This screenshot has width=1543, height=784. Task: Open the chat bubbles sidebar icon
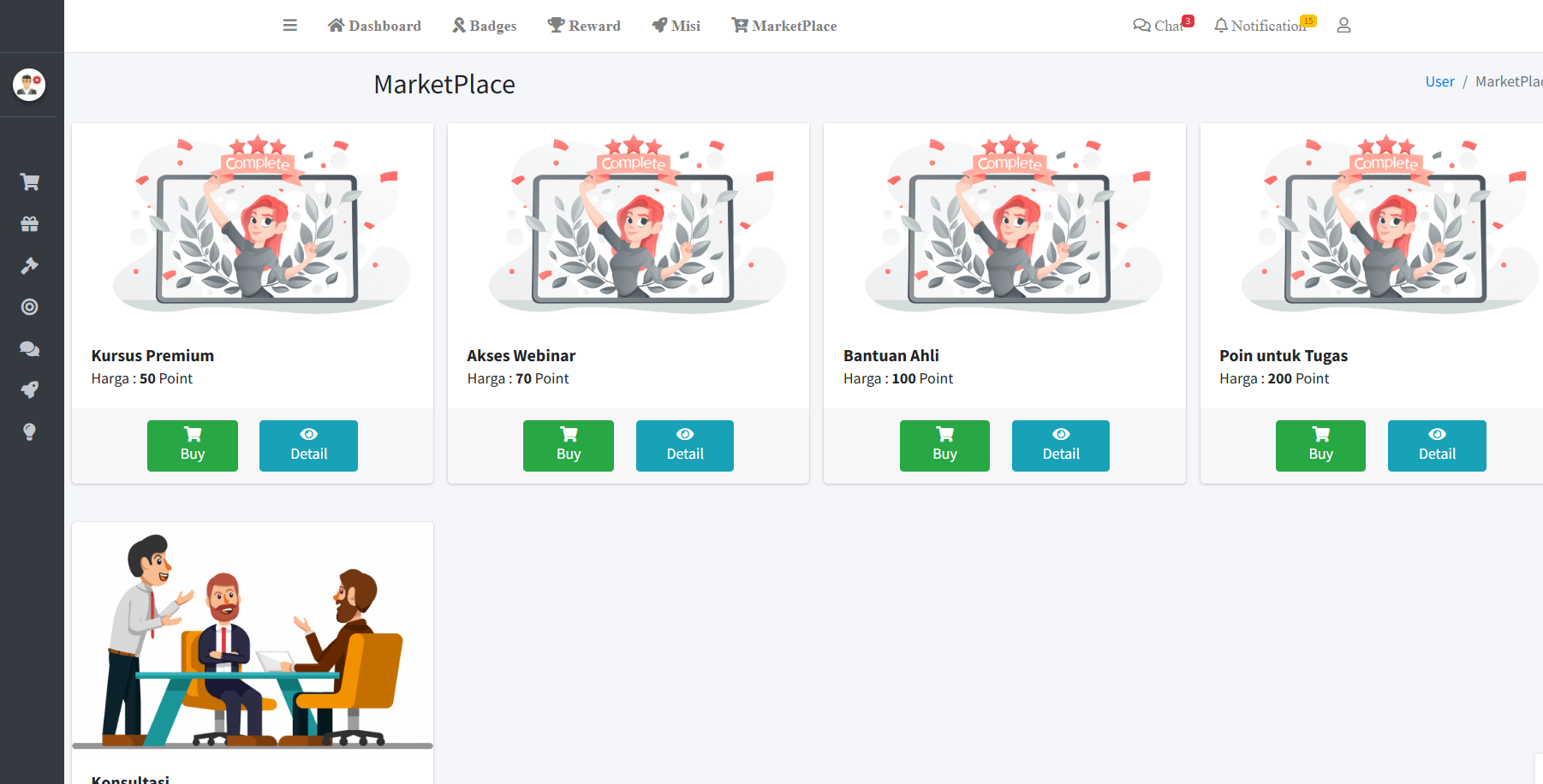(30, 349)
